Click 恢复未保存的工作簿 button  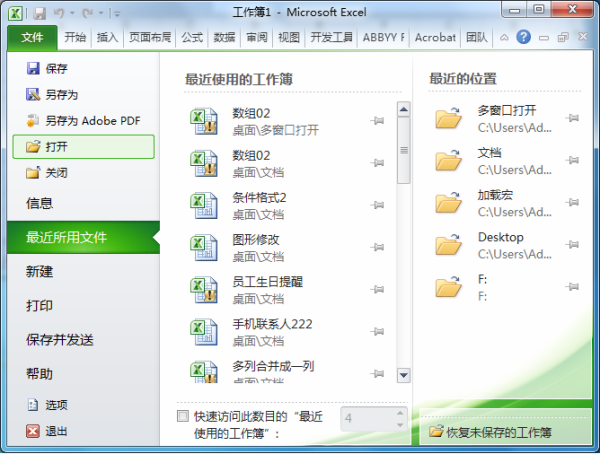point(505,432)
